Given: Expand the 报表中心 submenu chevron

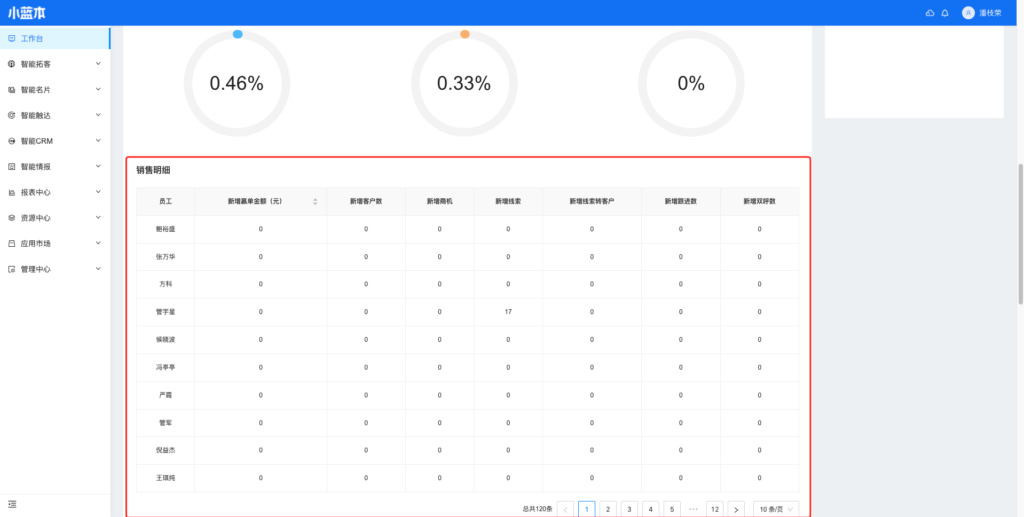Looking at the screenshot, I should pyautogui.click(x=98, y=192).
